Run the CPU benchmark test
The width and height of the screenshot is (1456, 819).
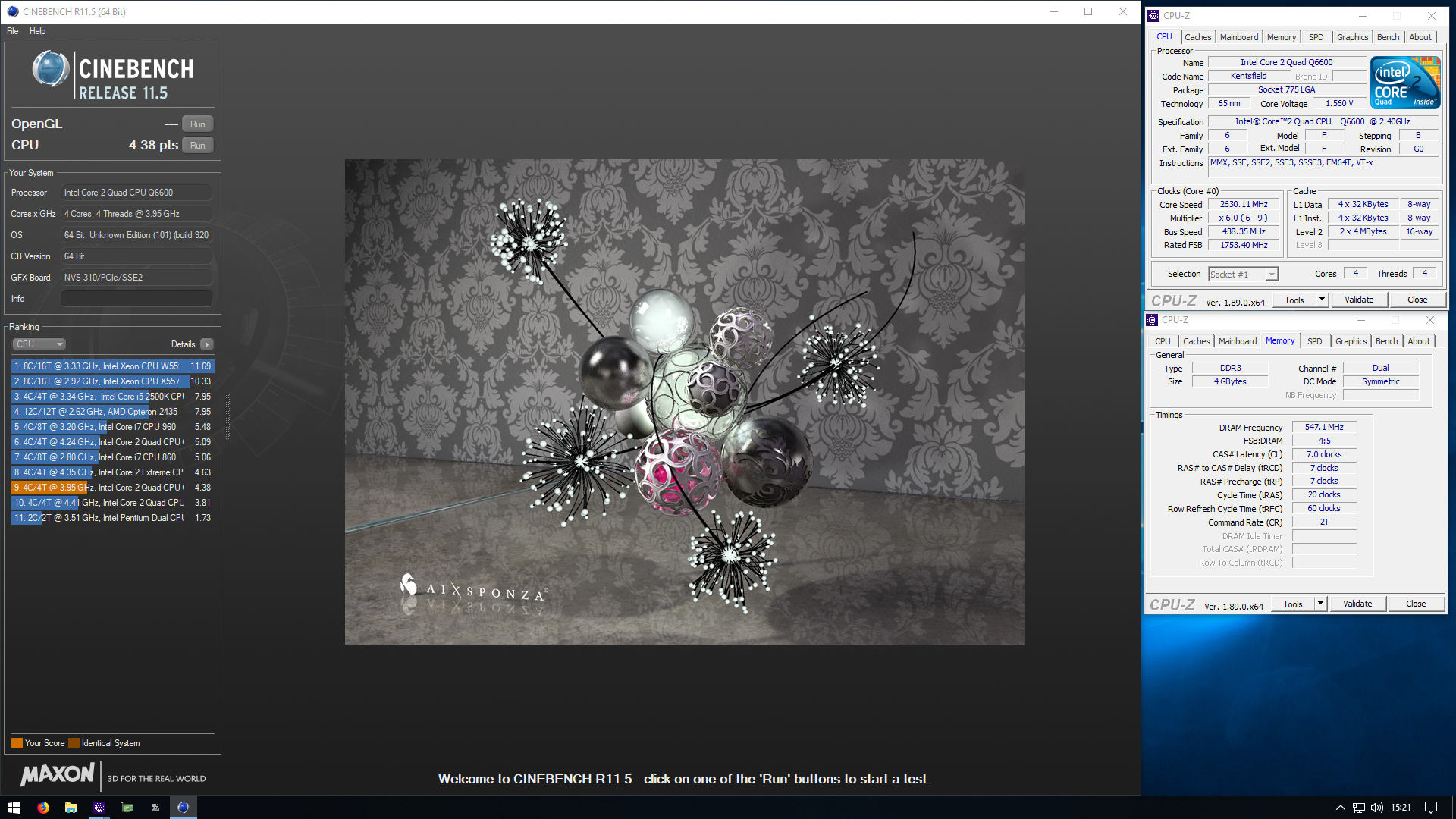tap(197, 146)
